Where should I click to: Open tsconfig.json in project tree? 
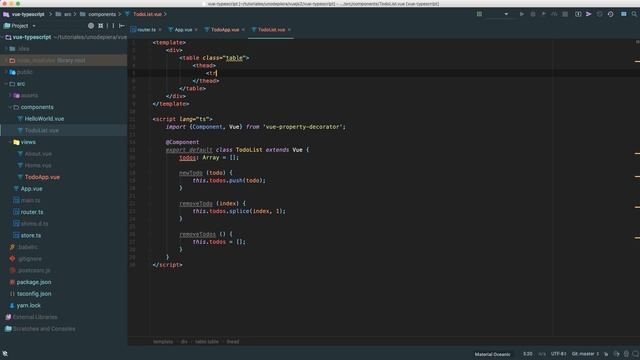34,294
